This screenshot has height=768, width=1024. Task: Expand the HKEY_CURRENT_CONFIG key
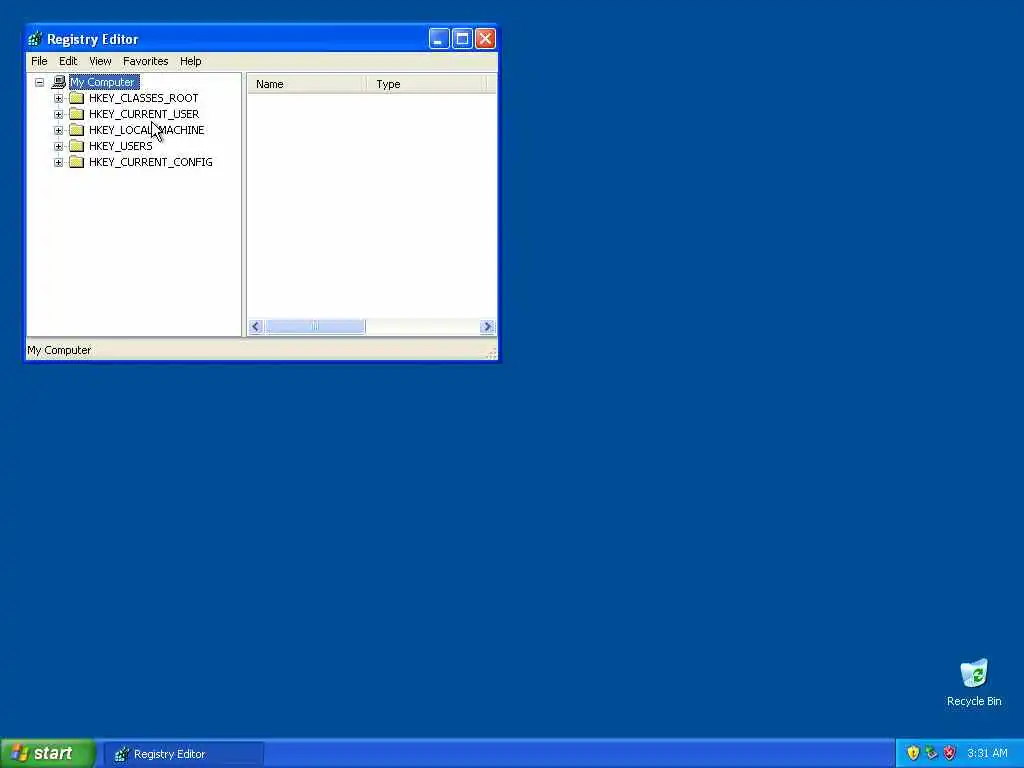tap(58, 162)
